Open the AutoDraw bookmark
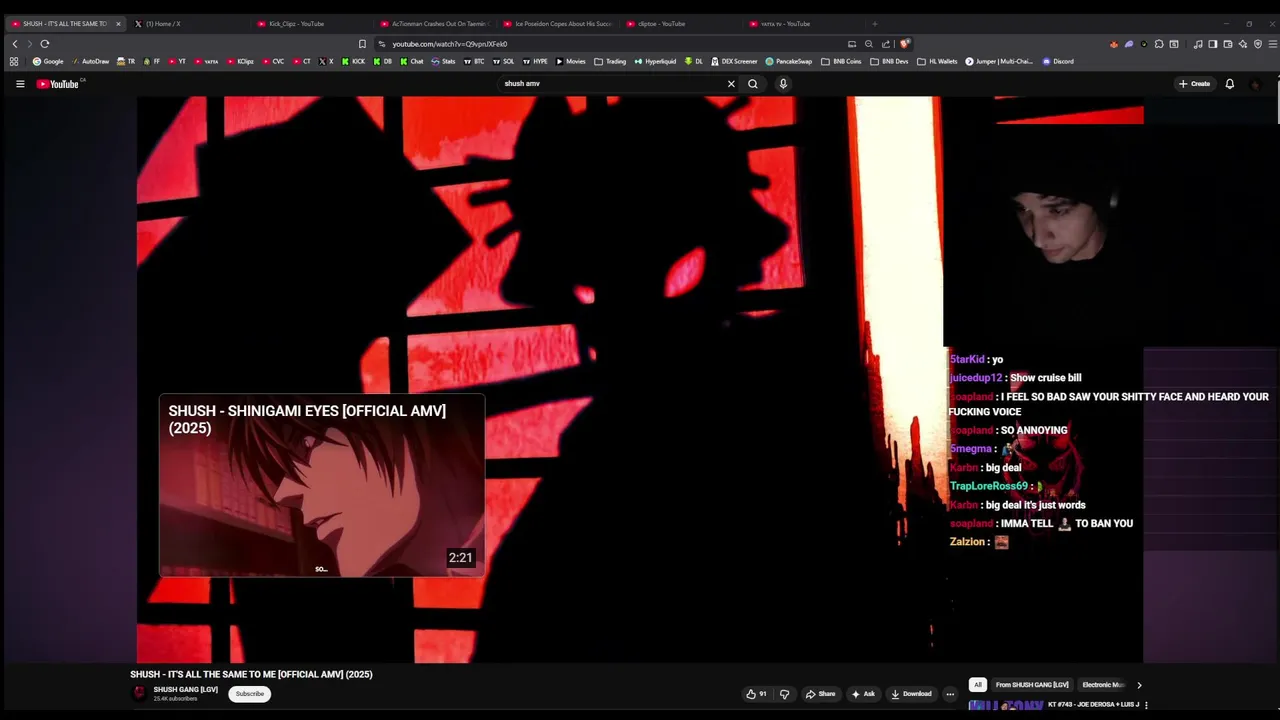 click(90, 62)
